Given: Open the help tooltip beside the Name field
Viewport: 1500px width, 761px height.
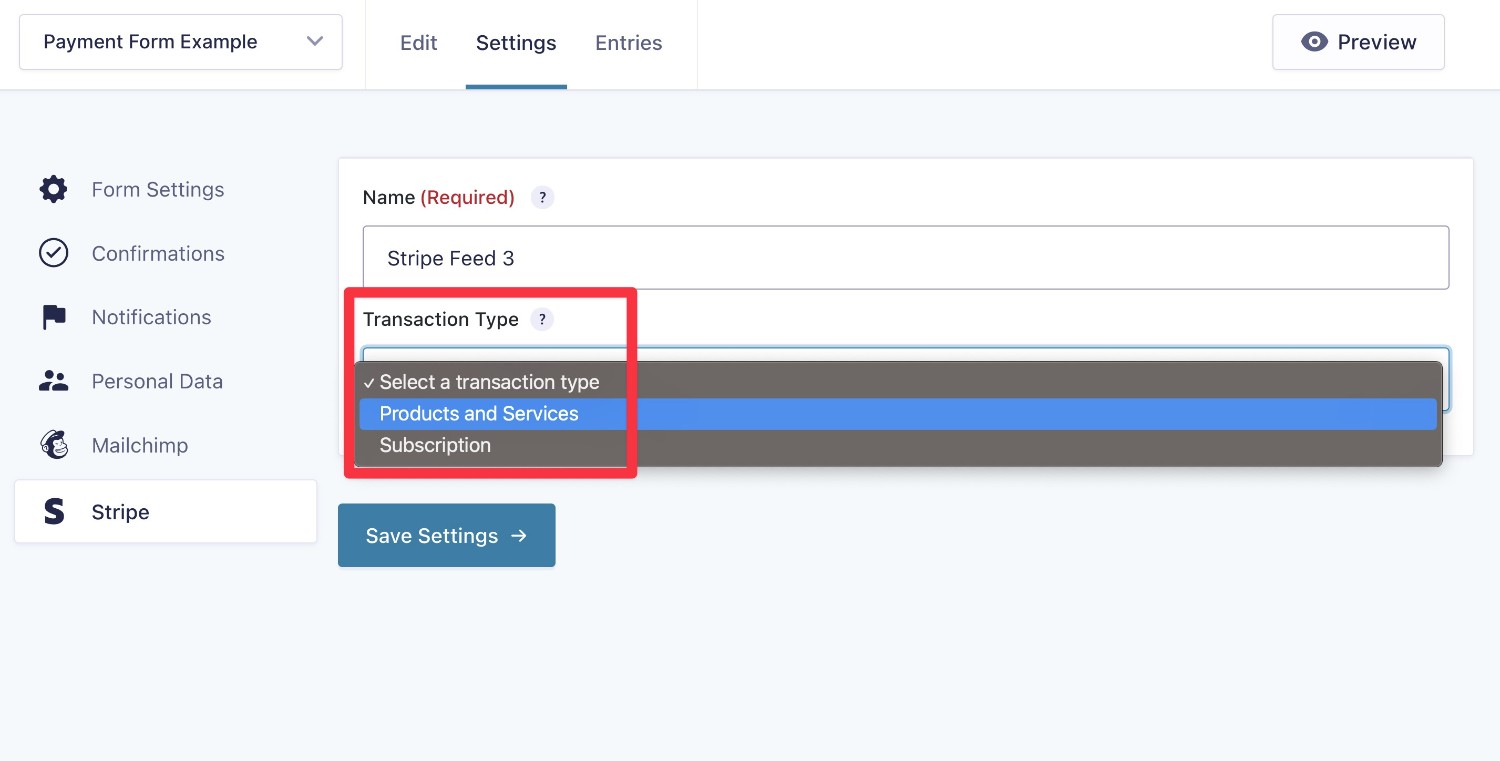Looking at the screenshot, I should coord(542,197).
